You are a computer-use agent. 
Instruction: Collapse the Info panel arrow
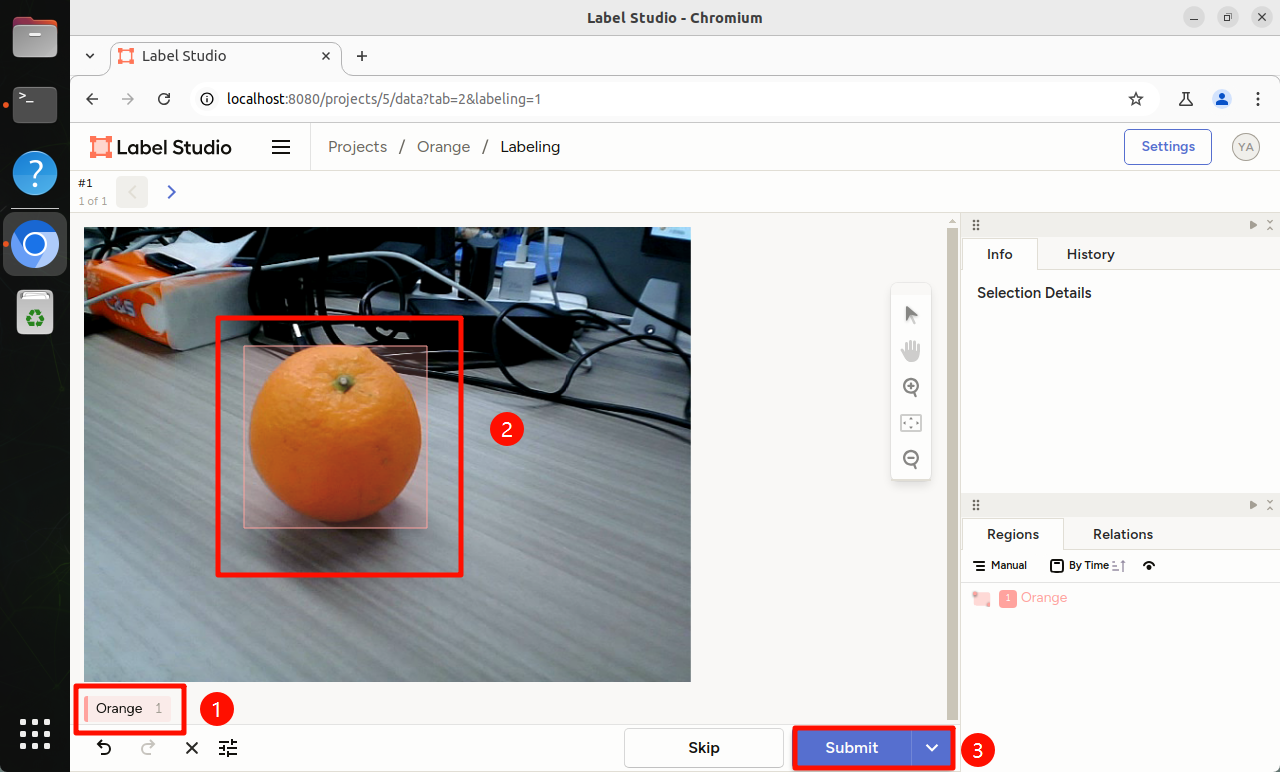pyautogui.click(x=1253, y=225)
